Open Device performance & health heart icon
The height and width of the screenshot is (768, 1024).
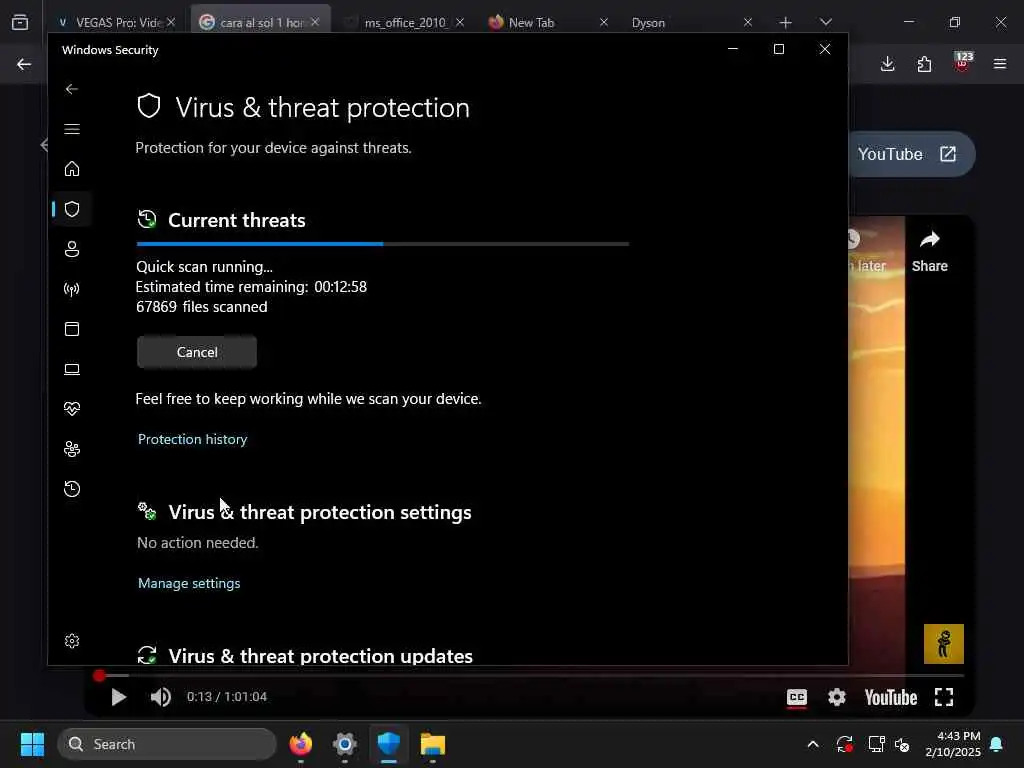coord(72,409)
